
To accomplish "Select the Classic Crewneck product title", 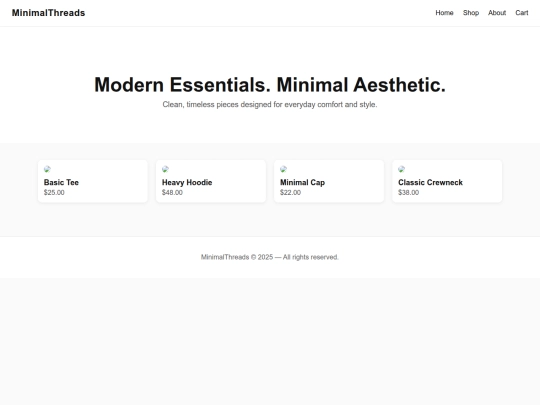I will (x=430, y=183).
